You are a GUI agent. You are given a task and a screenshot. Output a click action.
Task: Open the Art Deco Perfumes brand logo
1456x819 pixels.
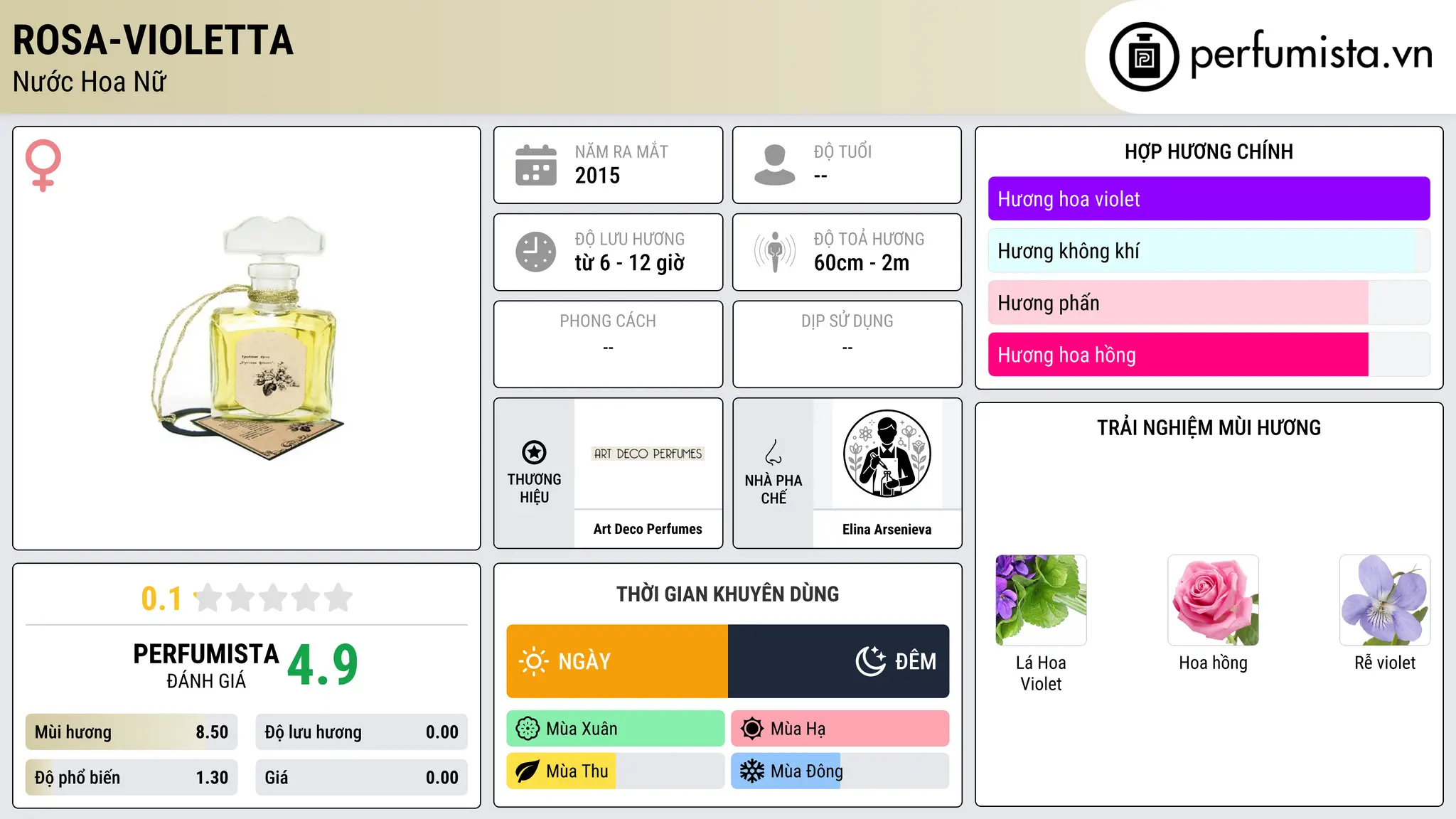point(648,454)
